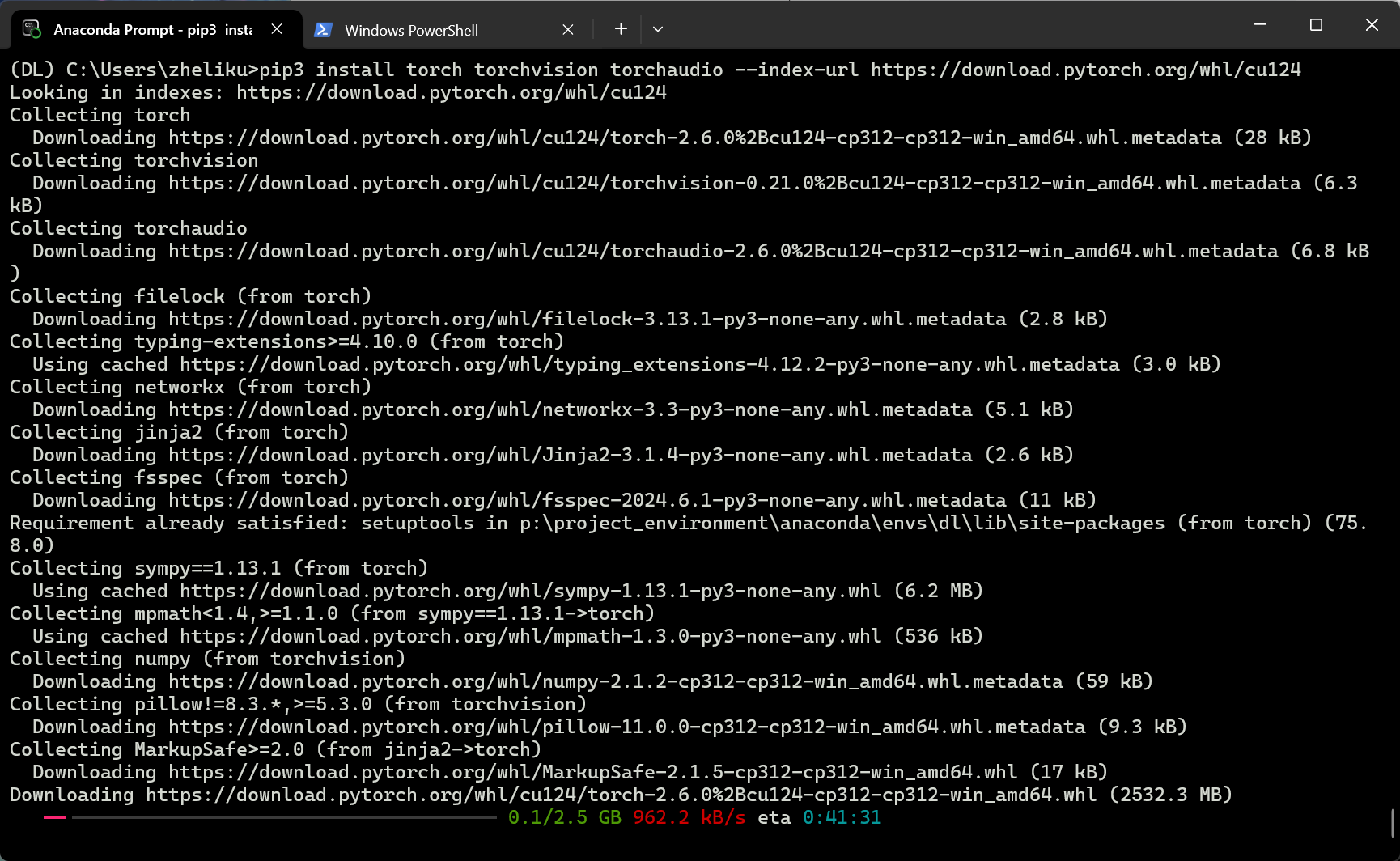The height and width of the screenshot is (861, 1400).
Task: Click the networkx-3.3 metadata URL
Action: 571,409
